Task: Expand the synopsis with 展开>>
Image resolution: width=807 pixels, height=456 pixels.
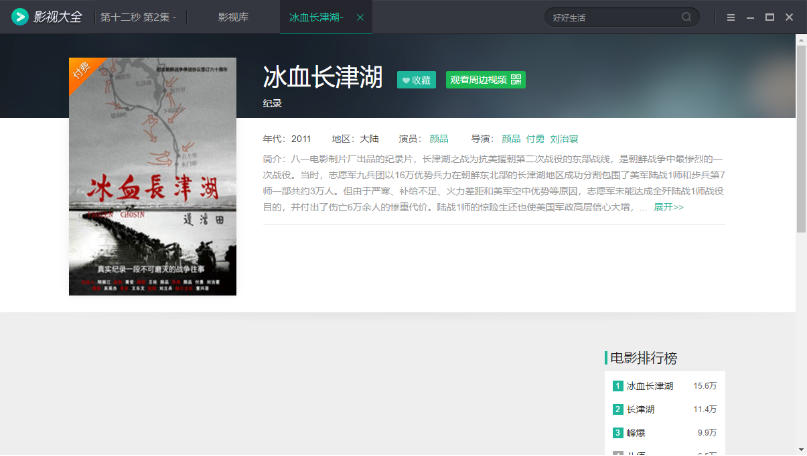Action: coord(668,207)
